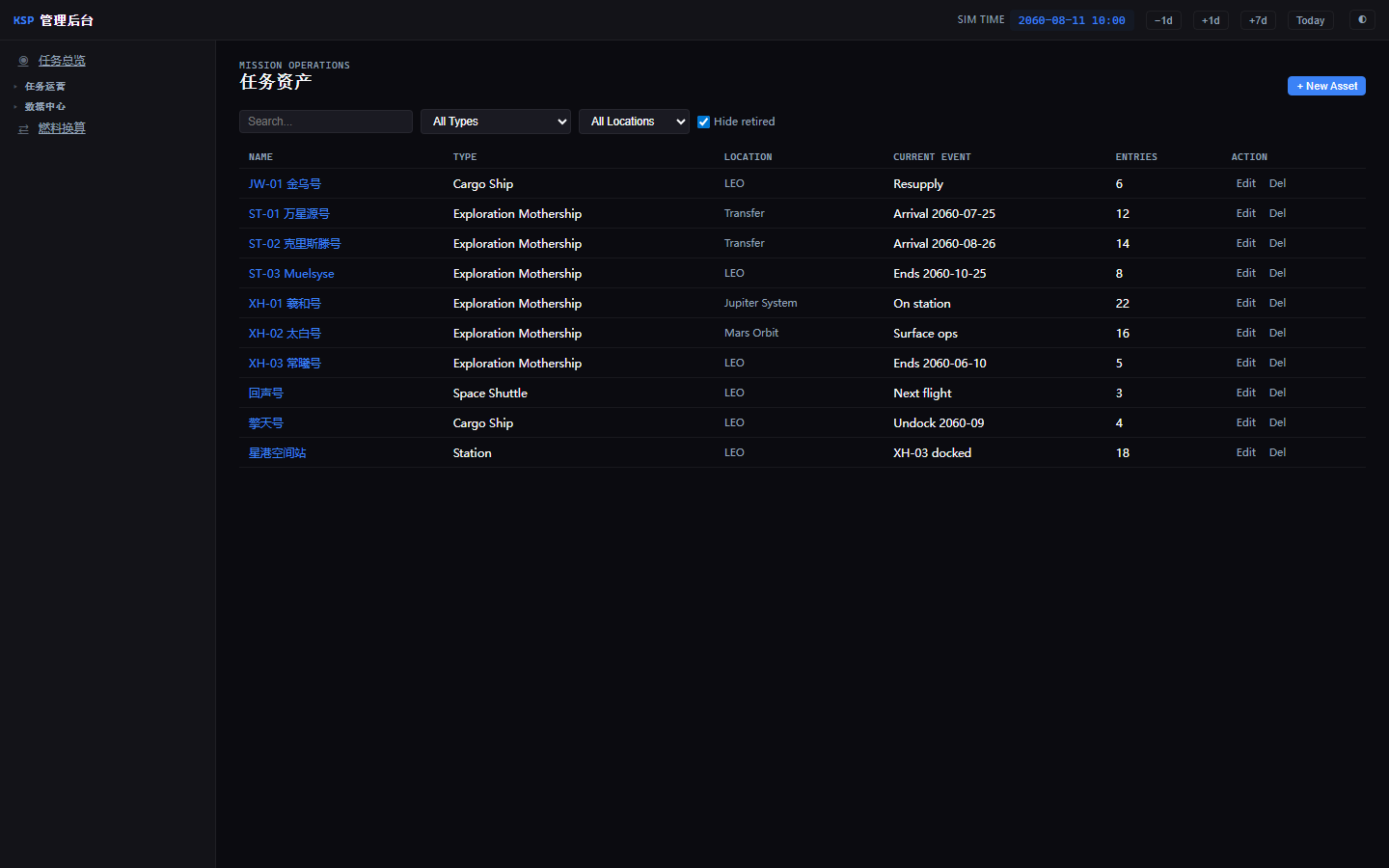Edit the ST-01 row

(x=1246, y=213)
